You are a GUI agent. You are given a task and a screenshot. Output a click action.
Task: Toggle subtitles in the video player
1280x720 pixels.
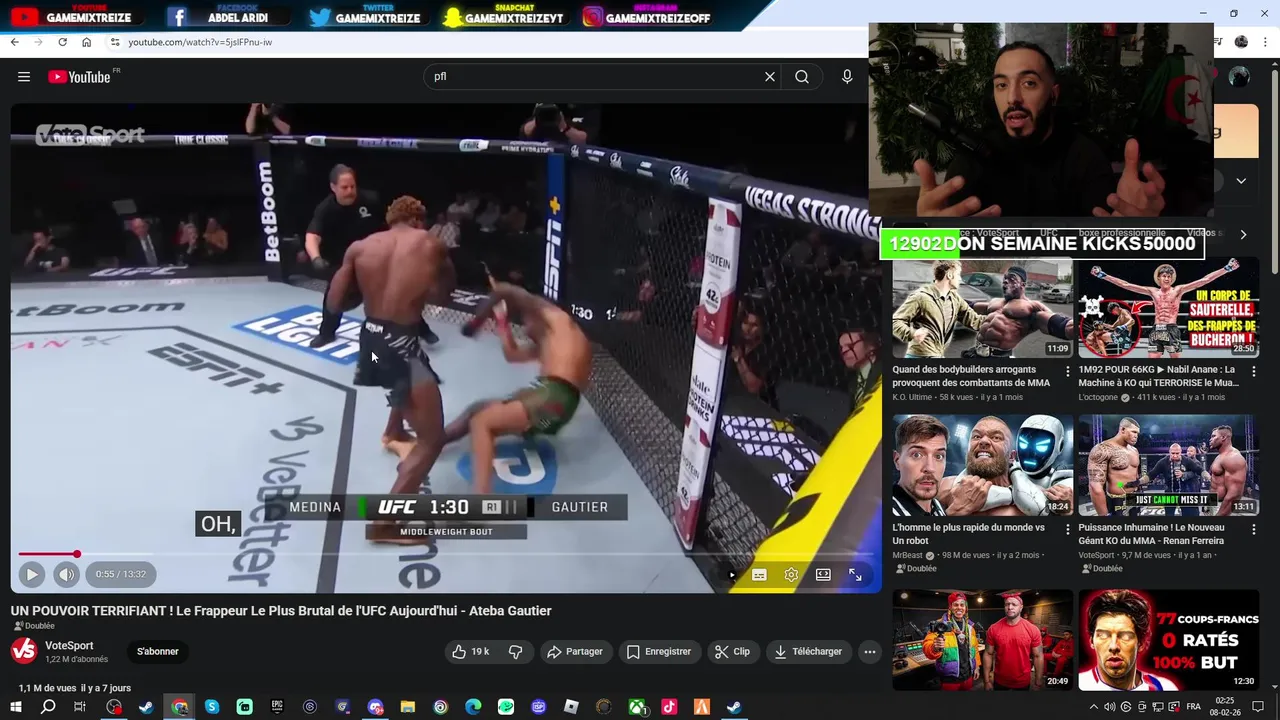point(759,575)
